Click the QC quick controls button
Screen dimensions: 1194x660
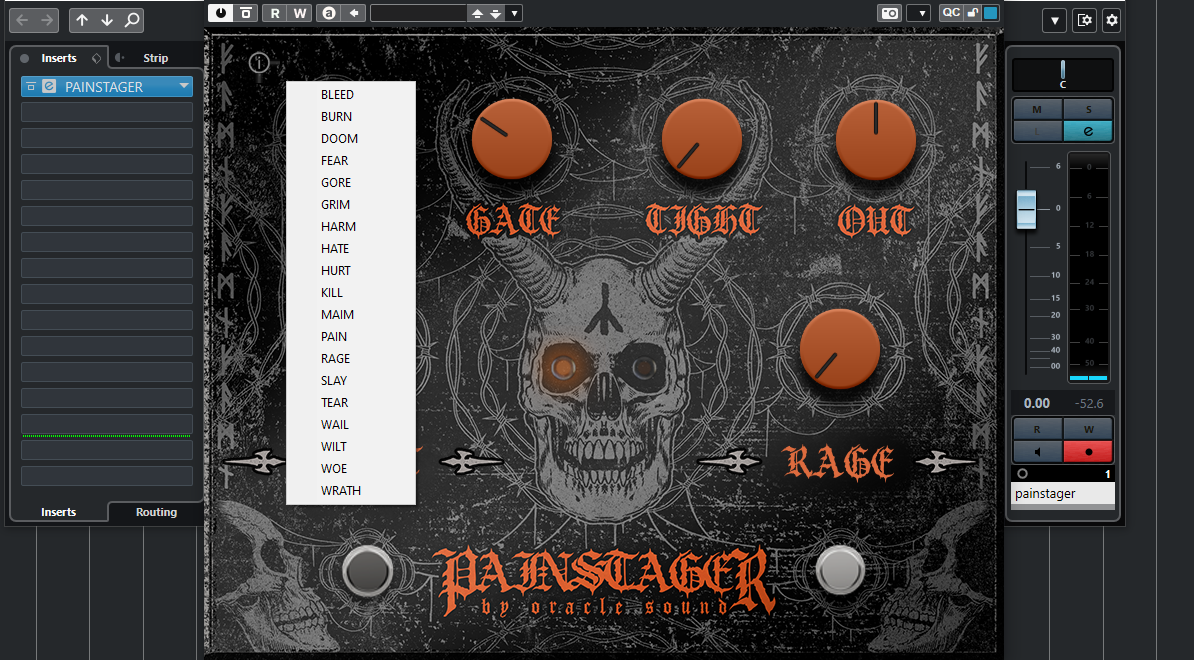951,13
